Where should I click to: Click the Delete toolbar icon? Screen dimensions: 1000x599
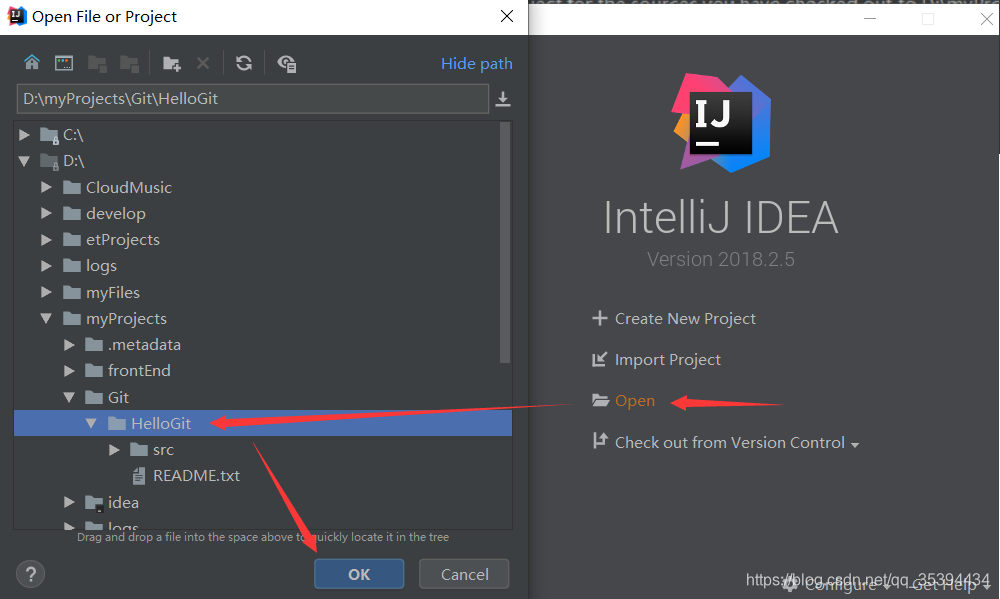pyautogui.click(x=203, y=63)
